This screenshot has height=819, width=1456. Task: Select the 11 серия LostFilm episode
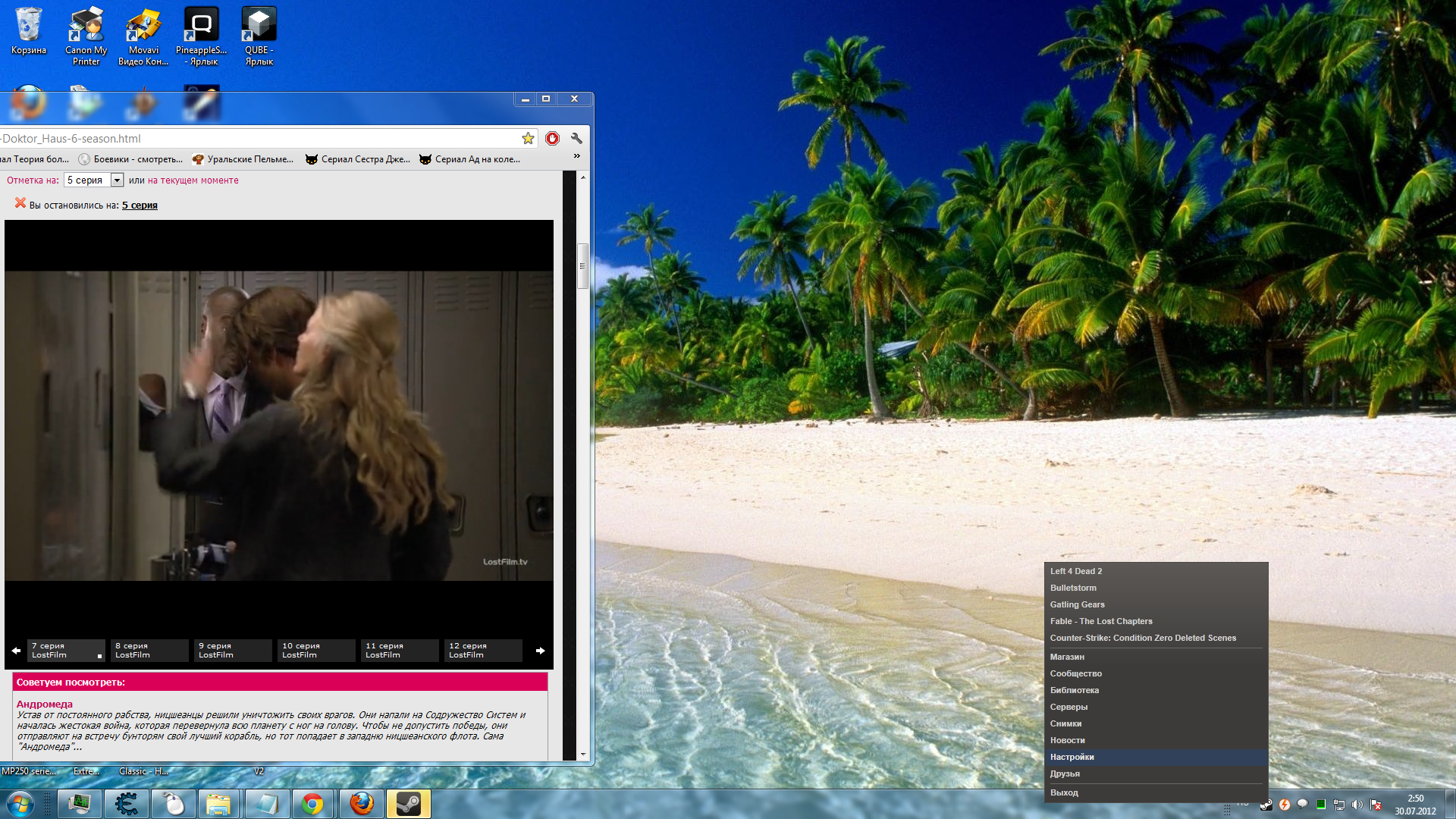[x=400, y=651]
